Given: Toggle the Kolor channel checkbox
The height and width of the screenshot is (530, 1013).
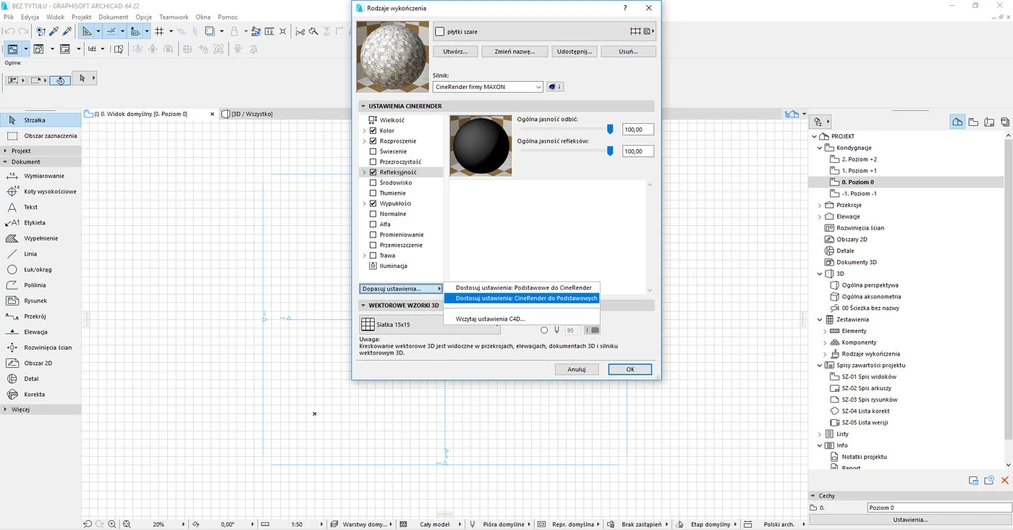Looking at the screenshot, I should coord(373,131).
